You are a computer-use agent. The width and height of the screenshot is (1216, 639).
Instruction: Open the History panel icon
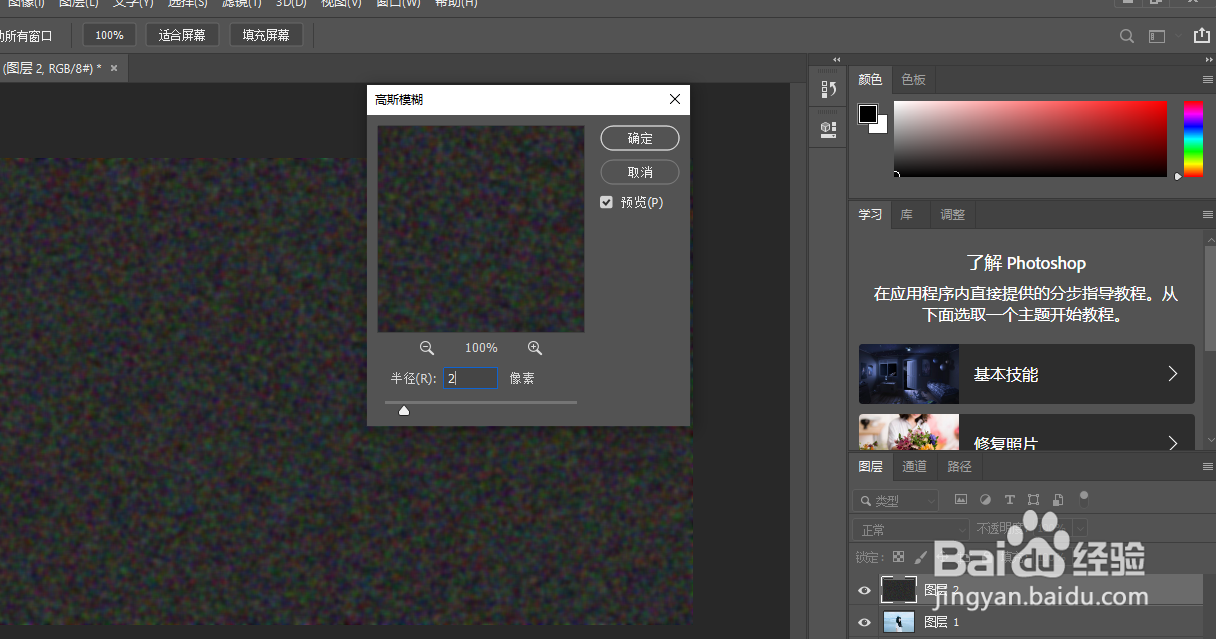[828, 90]
